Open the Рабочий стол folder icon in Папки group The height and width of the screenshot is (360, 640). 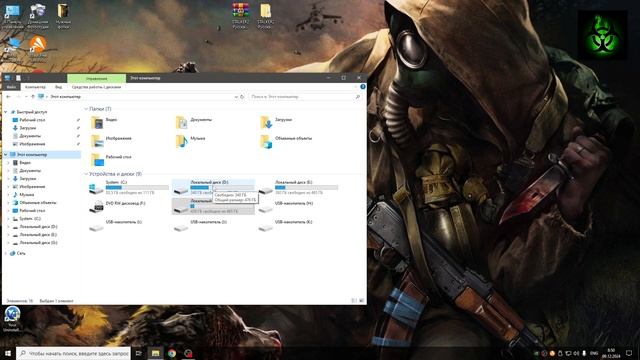point(97,159)
